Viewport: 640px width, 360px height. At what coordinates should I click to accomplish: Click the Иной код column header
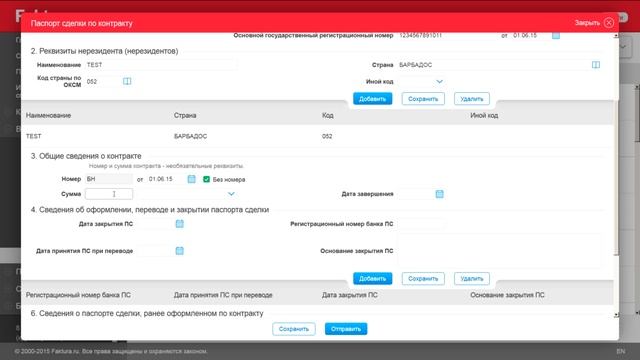484,116
